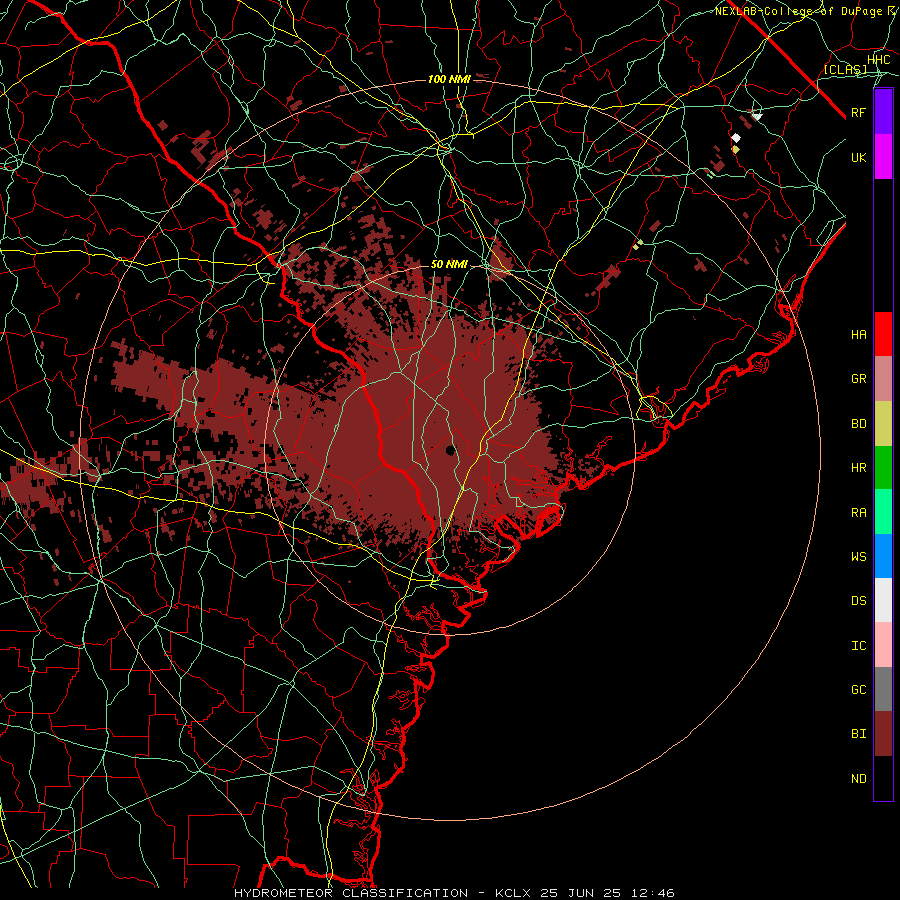The height and width of the screenshot is (900, 900).
Task: Click the 100 NMI range ring label
Action: (449, 79)
